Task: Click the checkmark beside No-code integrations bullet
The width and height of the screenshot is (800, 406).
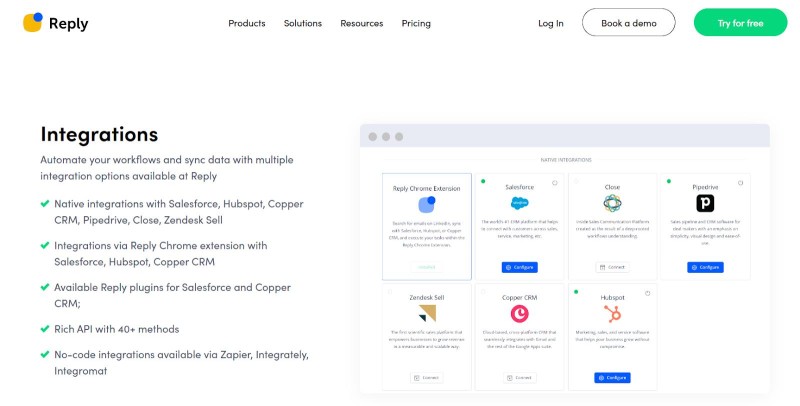Action: pyautogui.click(x=45, y=354)
